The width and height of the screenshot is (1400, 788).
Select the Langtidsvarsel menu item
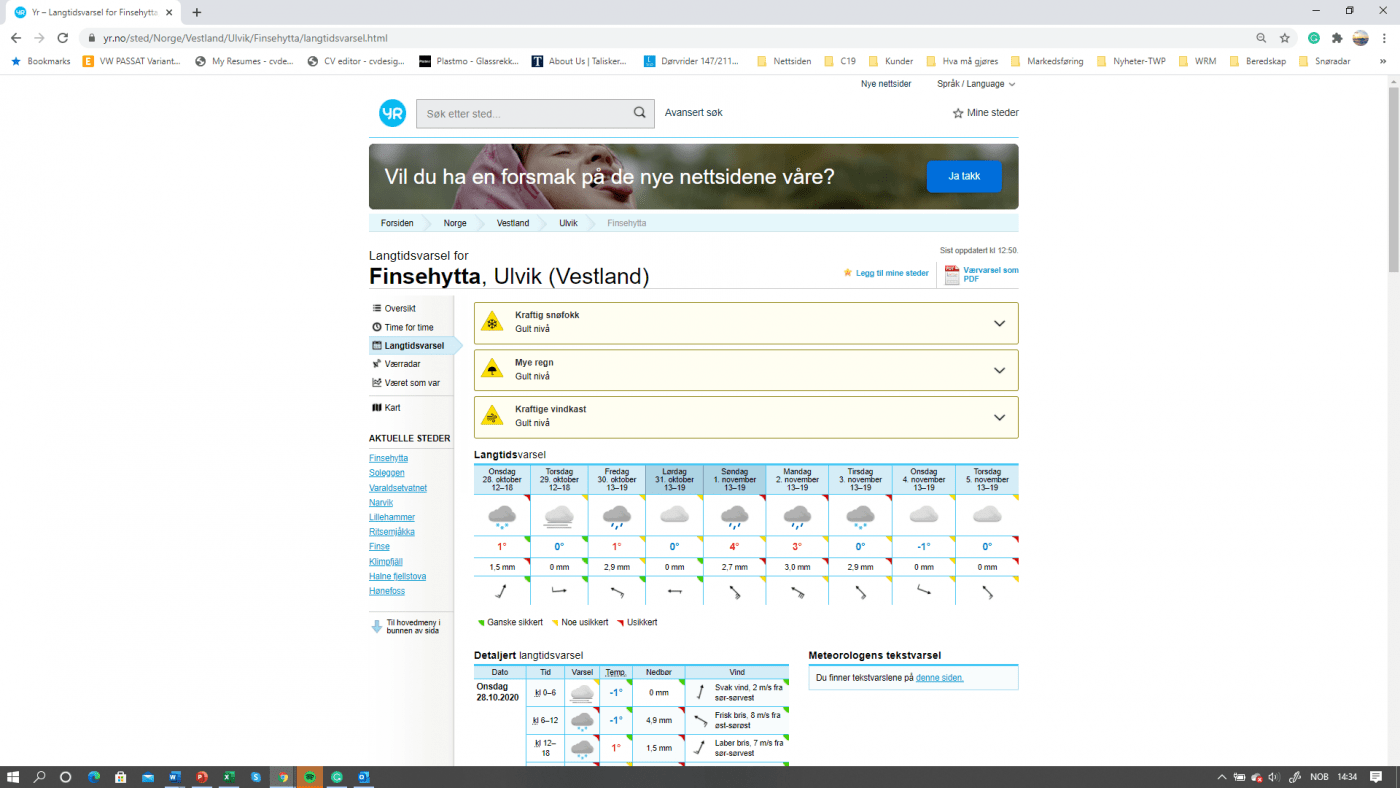pyautogui.click(x=412, y=345)
